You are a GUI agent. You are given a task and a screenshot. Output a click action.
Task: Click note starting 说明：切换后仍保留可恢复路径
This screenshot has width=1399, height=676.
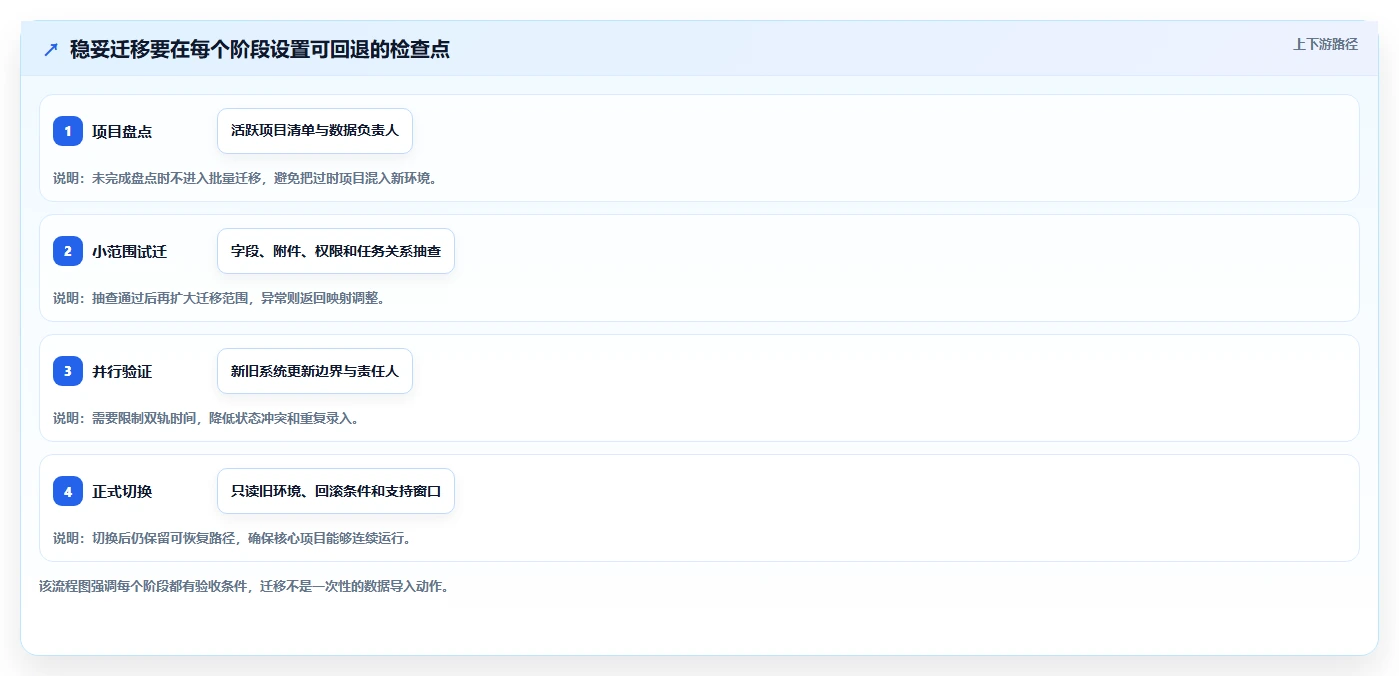click(x=232, y=538)
